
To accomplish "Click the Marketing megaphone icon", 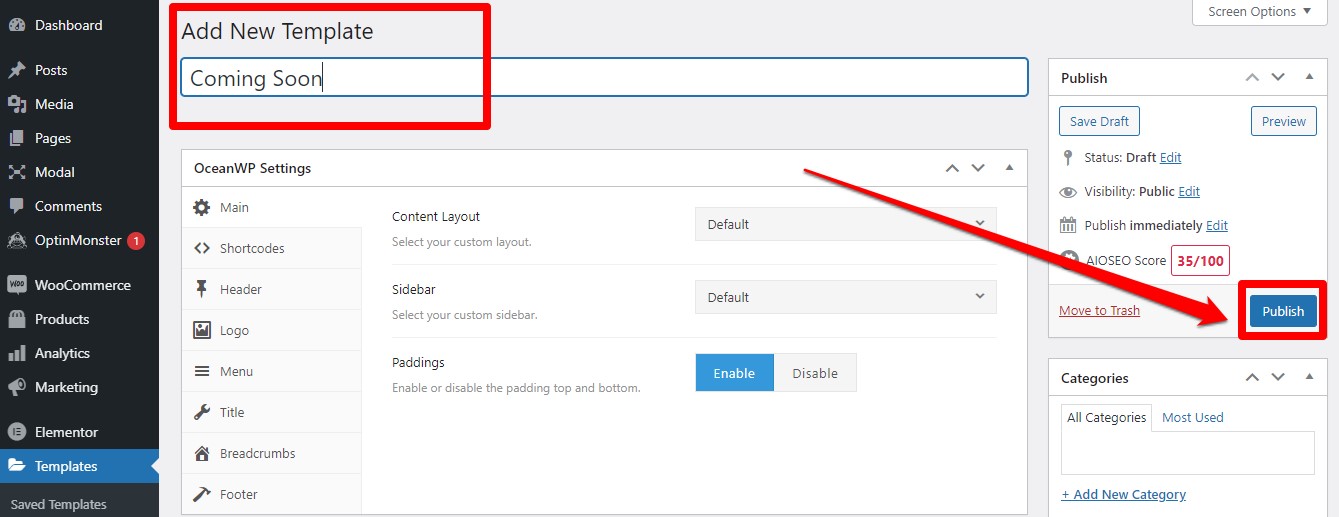I will coord(16,387).
